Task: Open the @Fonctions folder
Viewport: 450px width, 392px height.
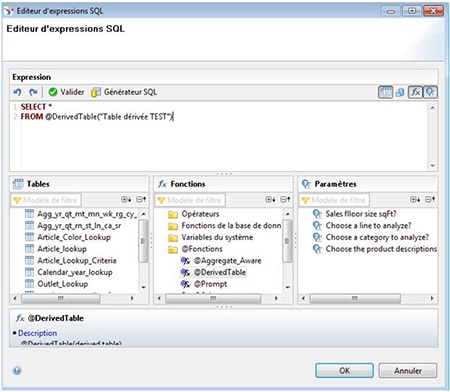Action: tap(202, 249)
